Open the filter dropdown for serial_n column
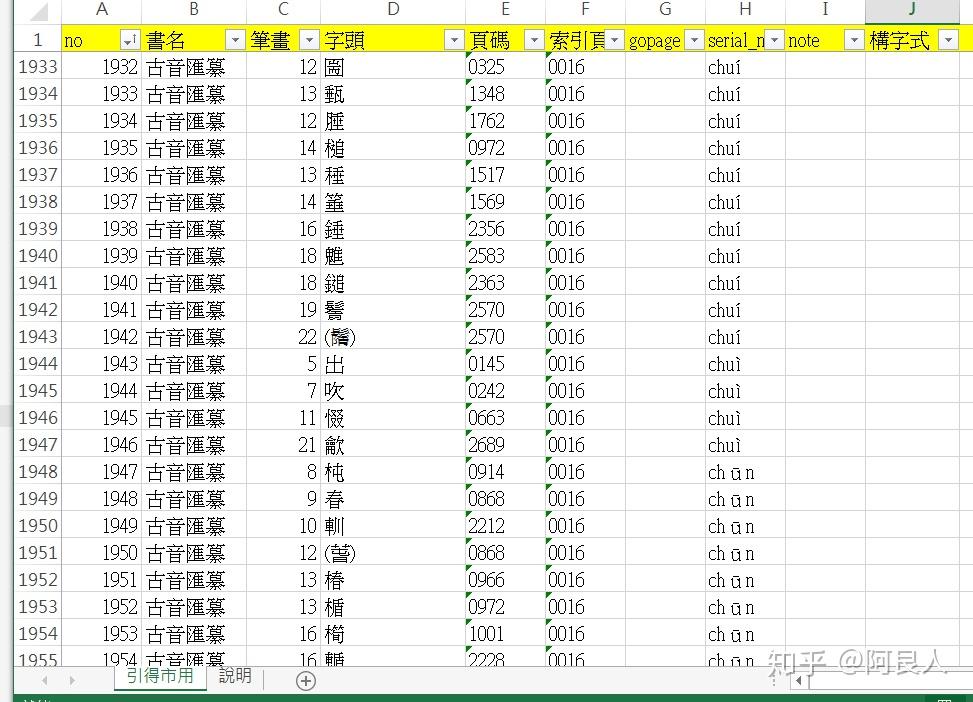The image size is (973, 702). tap(774, 40)
